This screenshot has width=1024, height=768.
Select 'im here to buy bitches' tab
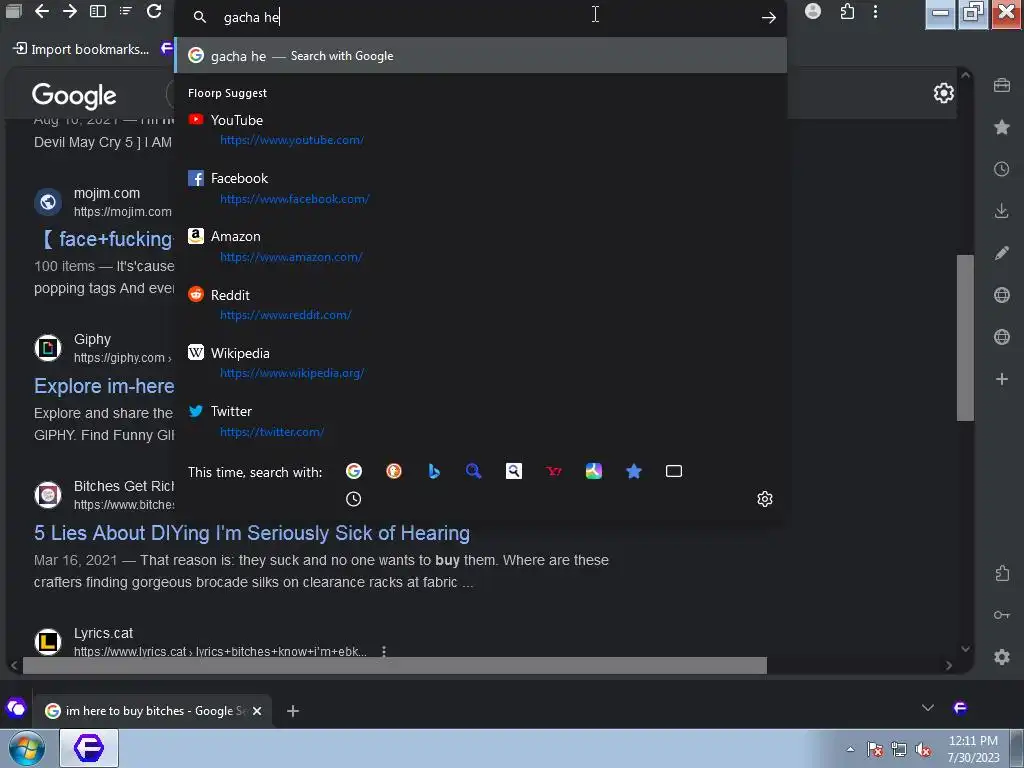(153, 711)
